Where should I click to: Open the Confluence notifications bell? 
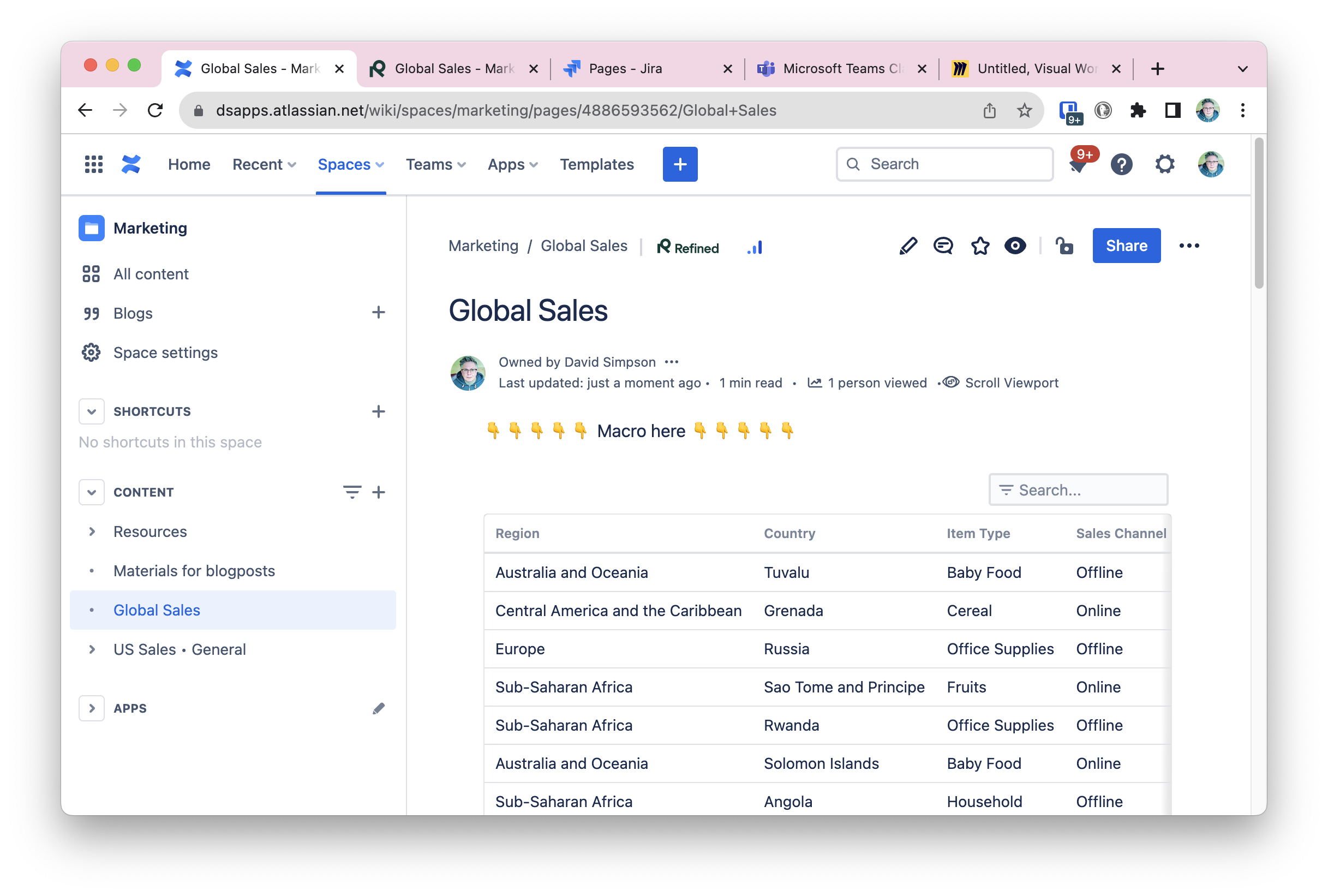click(x=1077, y=164)
